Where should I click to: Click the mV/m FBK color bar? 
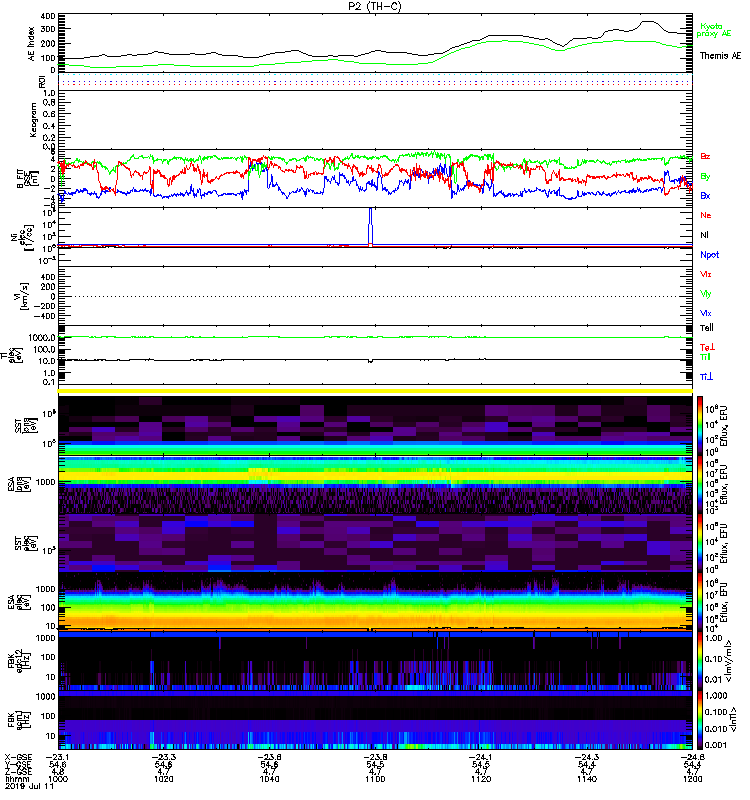pos(700,661)
